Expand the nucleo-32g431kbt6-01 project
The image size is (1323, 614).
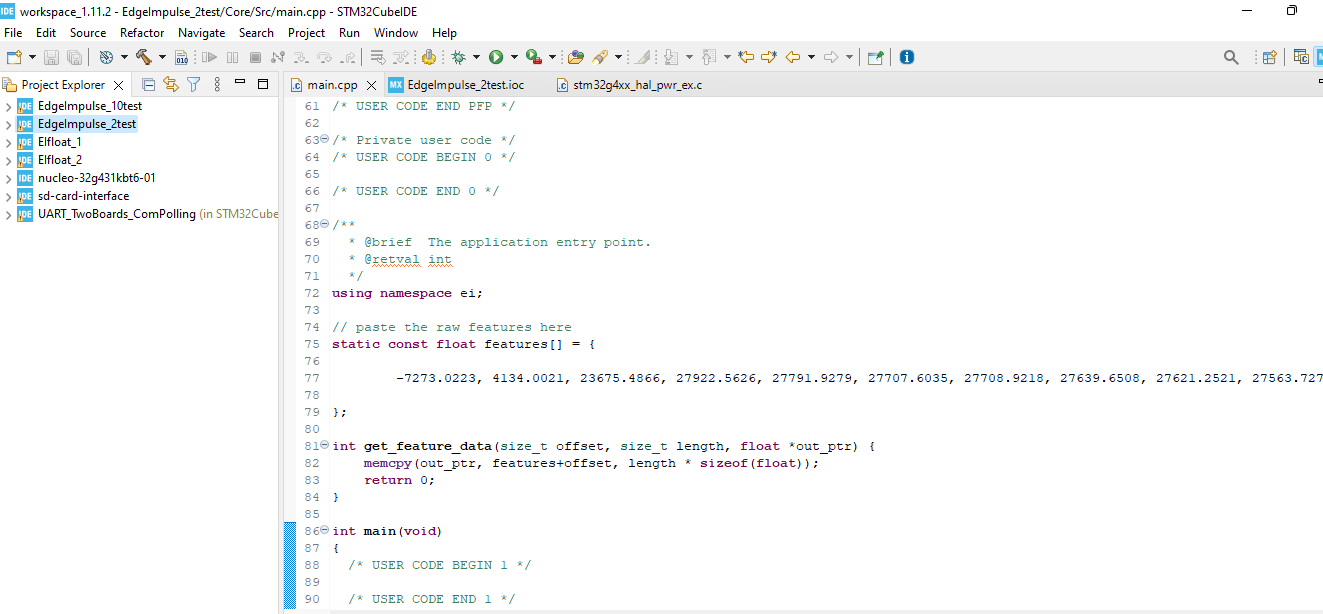[x=9, y=178]
